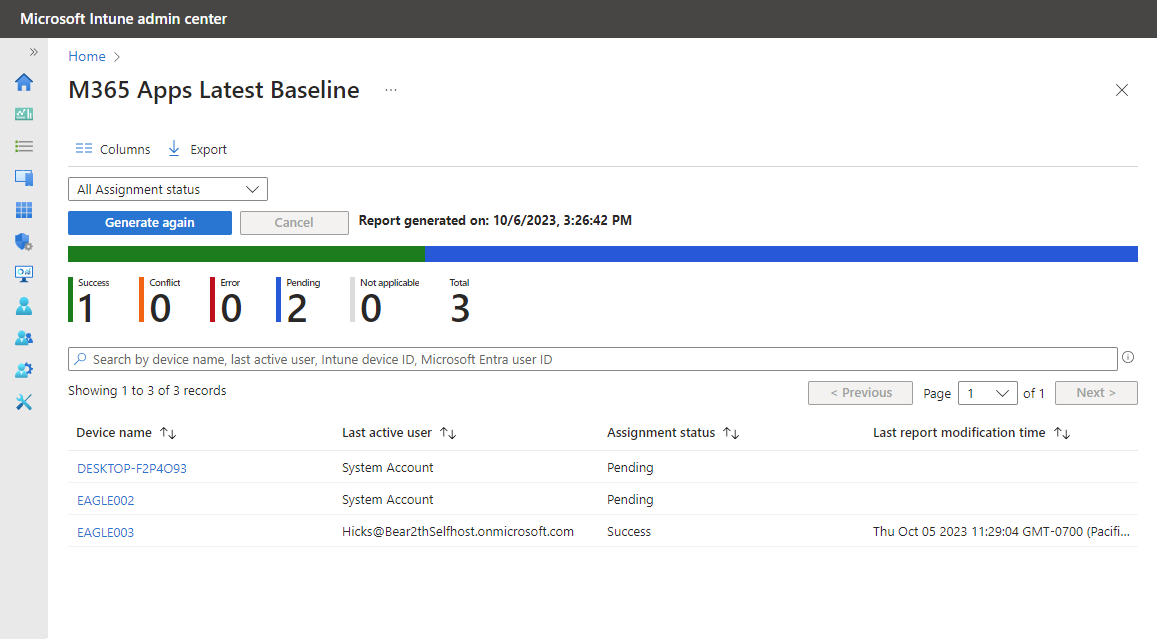This screenshot has width=1157, height=639.
Task: Open the Apps grid icon
Action: click(x=23, y=209)
